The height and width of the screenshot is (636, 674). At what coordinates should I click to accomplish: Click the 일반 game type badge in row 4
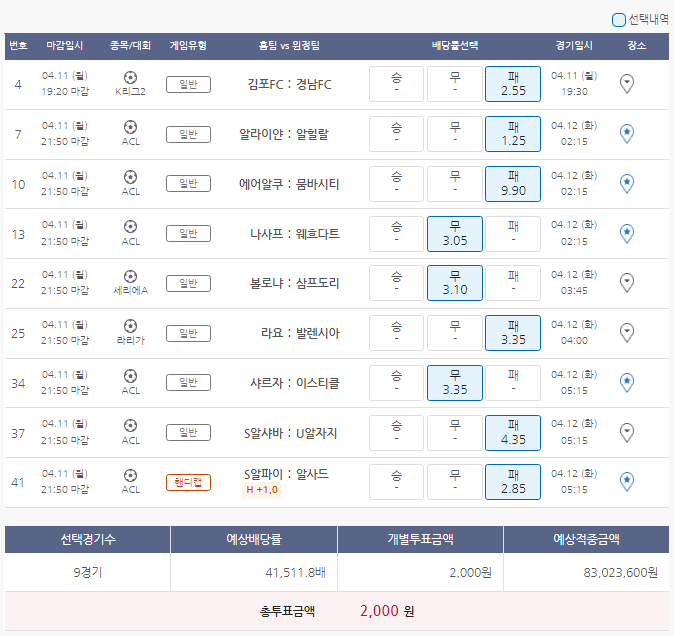pos(188,84)
